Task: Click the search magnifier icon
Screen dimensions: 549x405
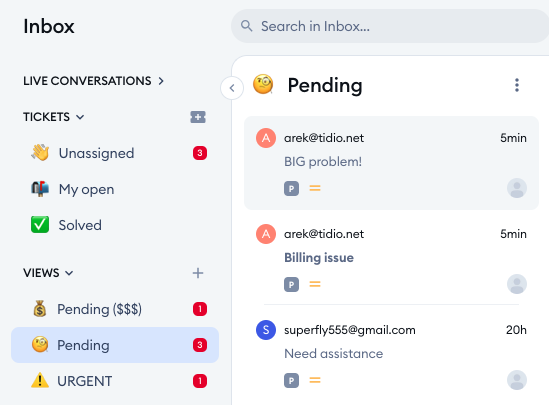Action: tap(246, 26)
